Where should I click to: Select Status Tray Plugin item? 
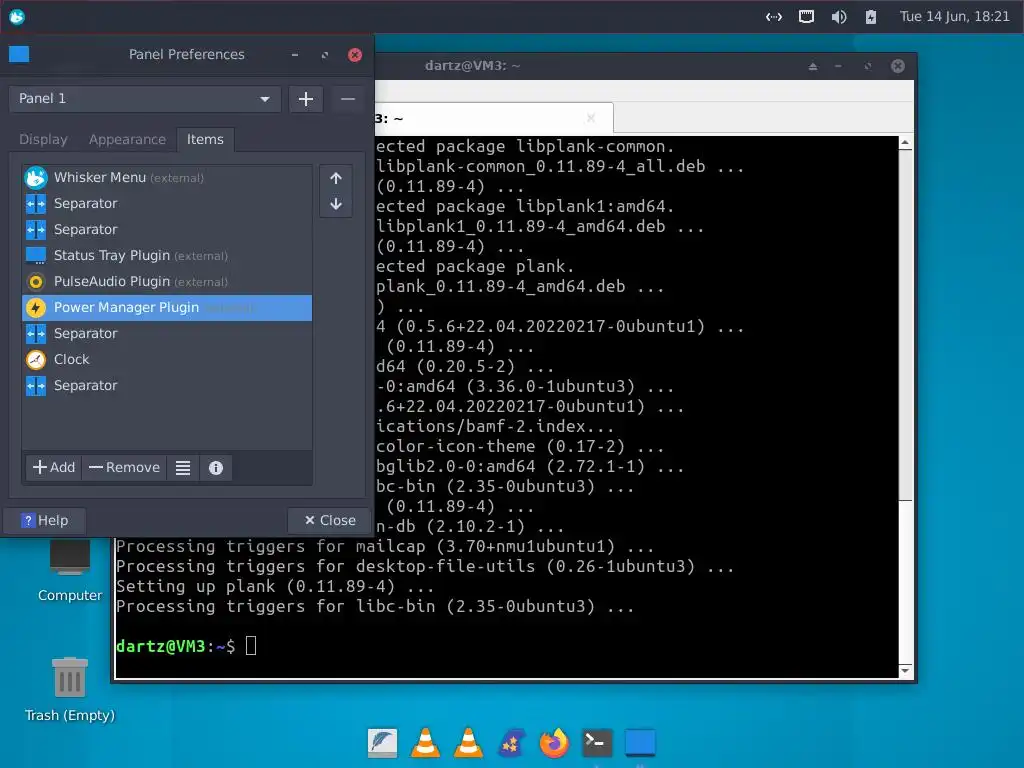click(x=167, y=255)
